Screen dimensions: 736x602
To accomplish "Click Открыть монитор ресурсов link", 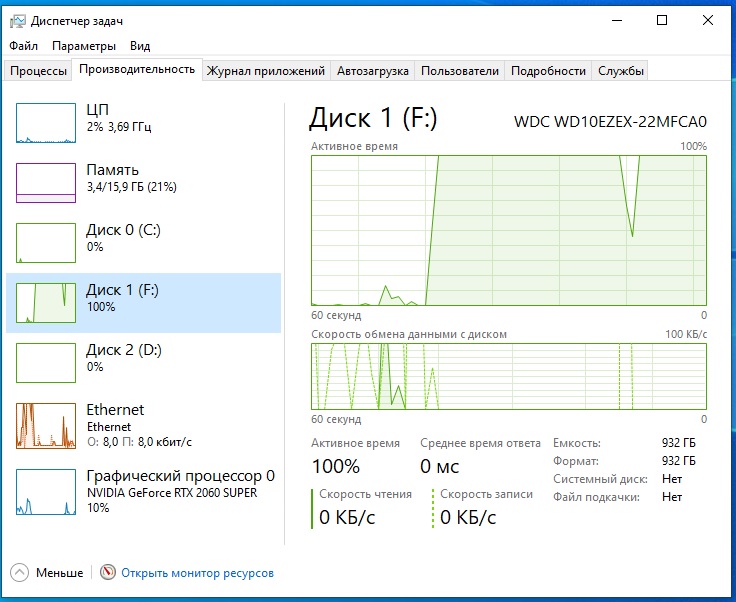I will (197, 573).
